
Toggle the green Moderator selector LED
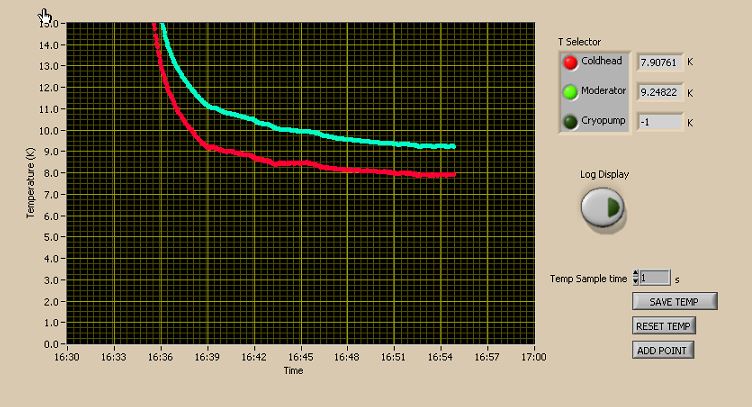(x=570, y=92)
